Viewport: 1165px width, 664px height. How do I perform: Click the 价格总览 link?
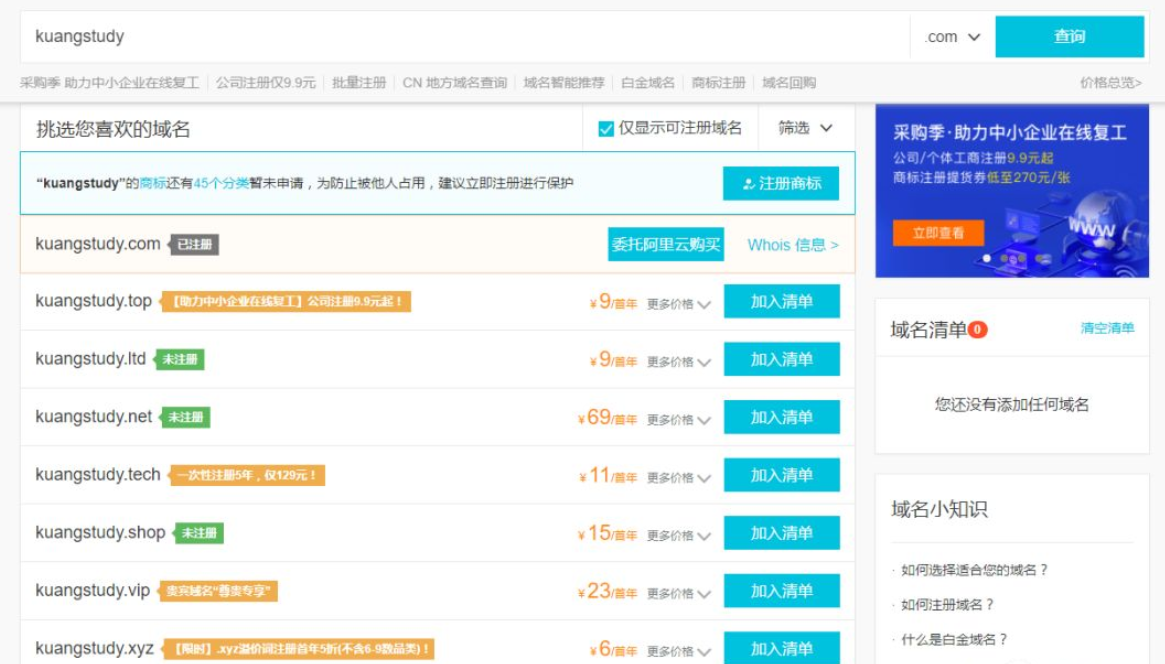click(1110, 83)
